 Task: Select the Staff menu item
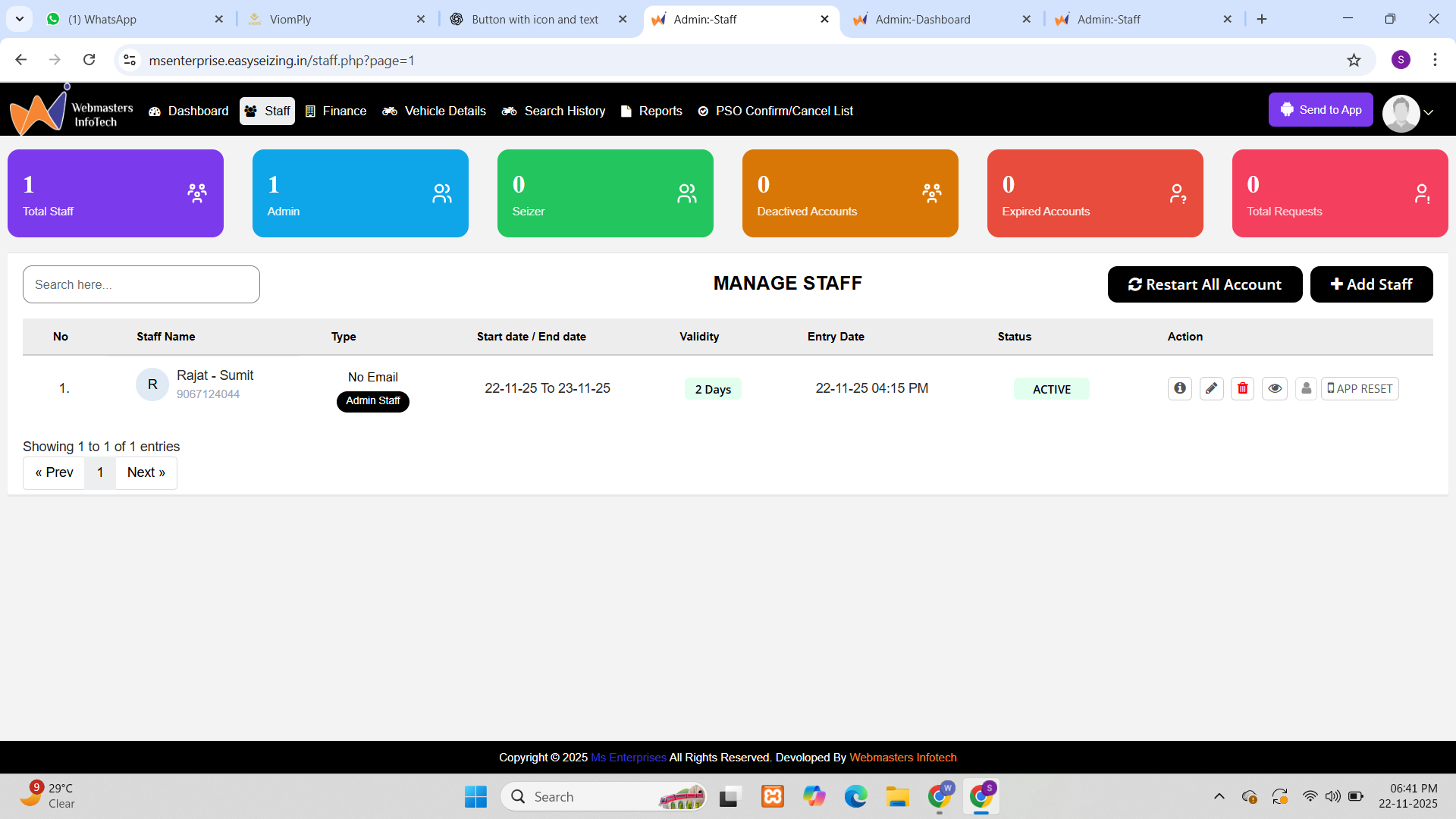267,111
